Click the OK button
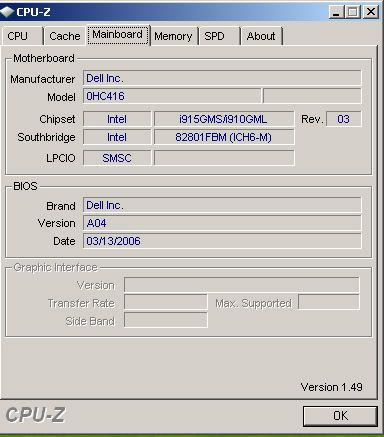Image resolution: width=384 pixels, height=437 pixels. point(340,416)
